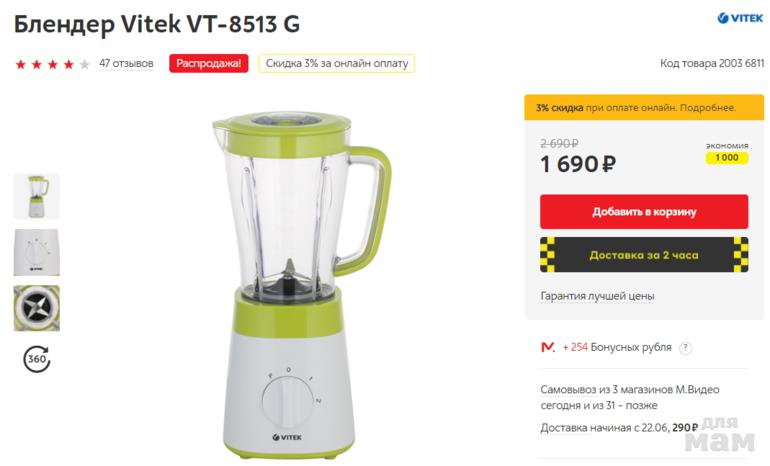The image size is (770, 466).
Task: Click the product title Блендер Vitek VT-8513 G
Action: (157, 24)
